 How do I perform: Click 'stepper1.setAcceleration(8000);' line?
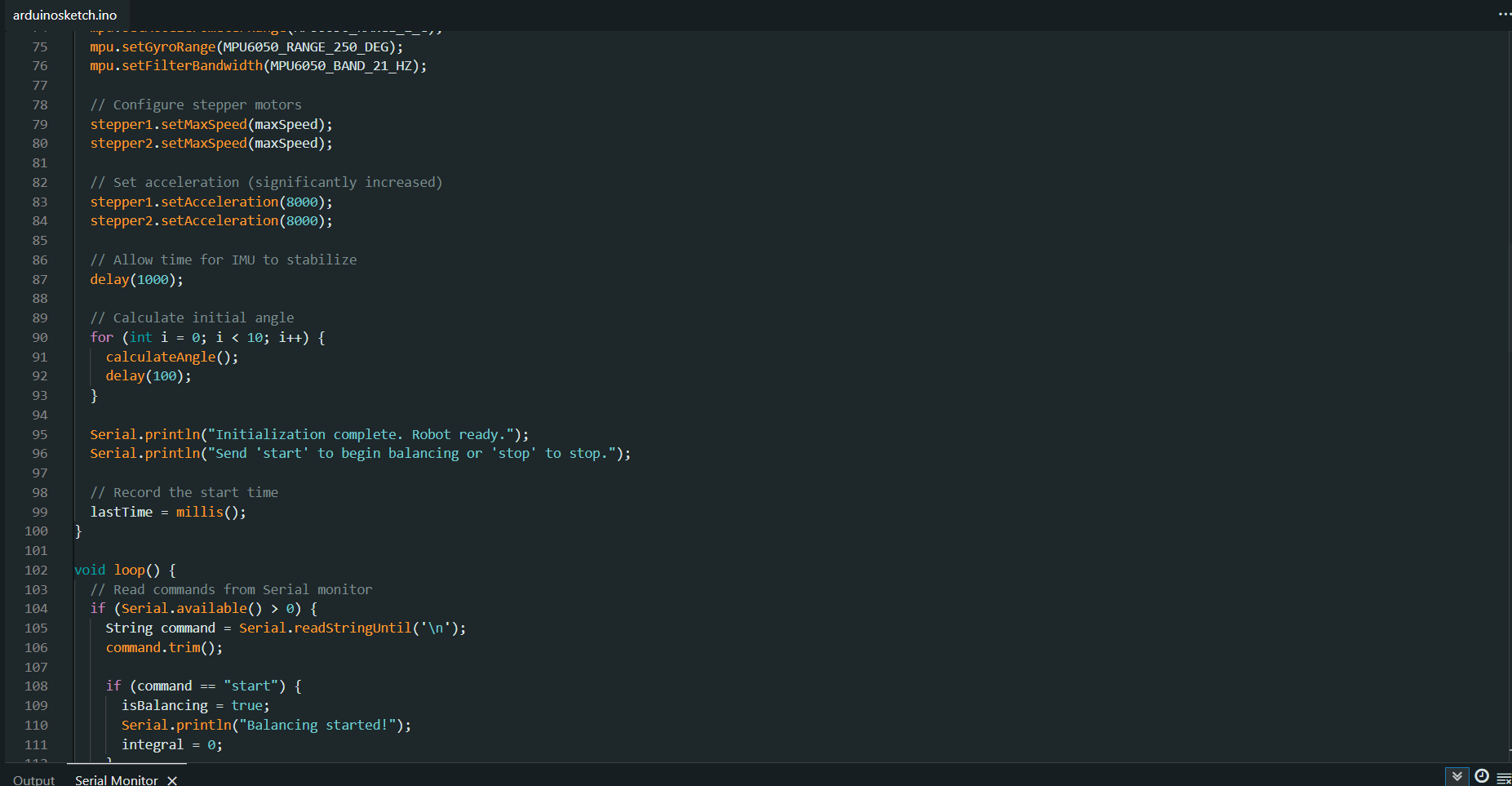[211, 202]
